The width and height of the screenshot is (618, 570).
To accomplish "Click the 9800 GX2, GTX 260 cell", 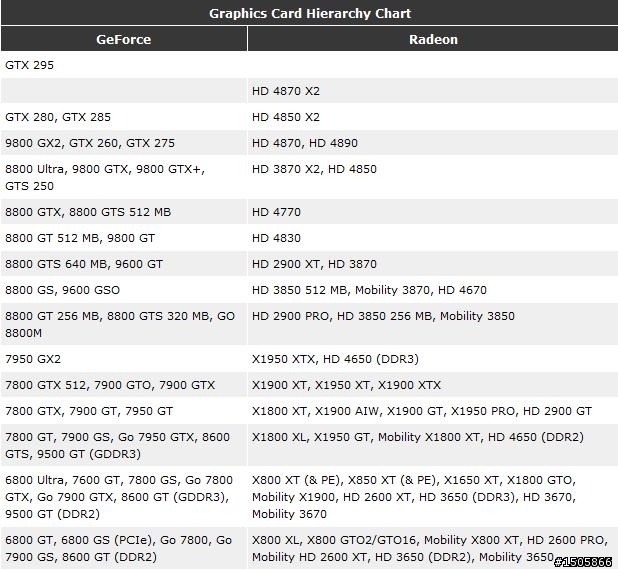I will point(124,143).
